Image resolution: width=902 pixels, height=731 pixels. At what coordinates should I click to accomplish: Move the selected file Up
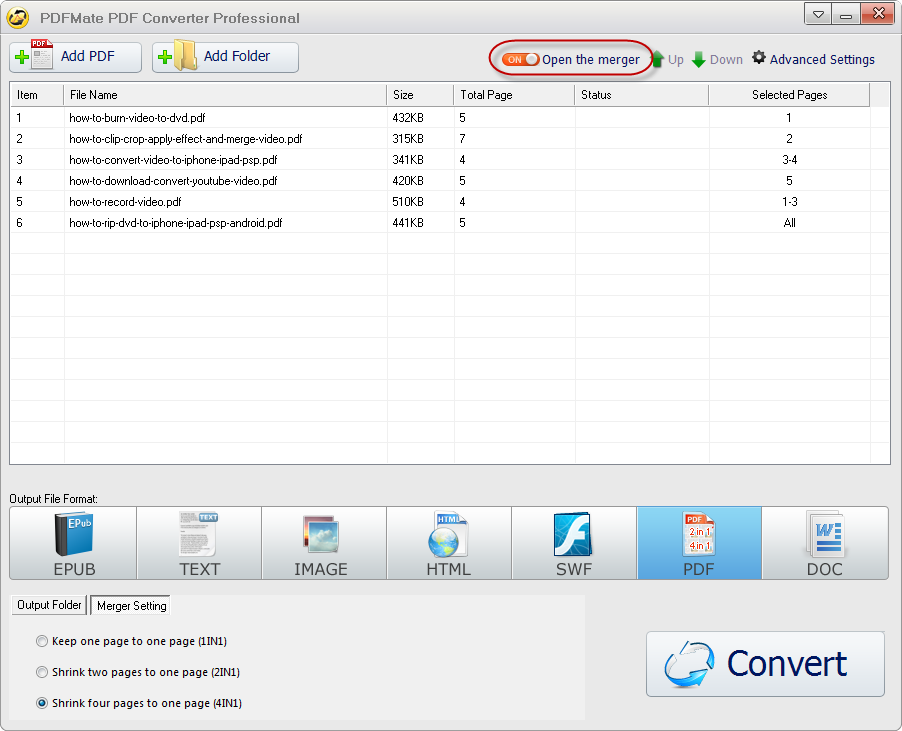pos(667,59)
